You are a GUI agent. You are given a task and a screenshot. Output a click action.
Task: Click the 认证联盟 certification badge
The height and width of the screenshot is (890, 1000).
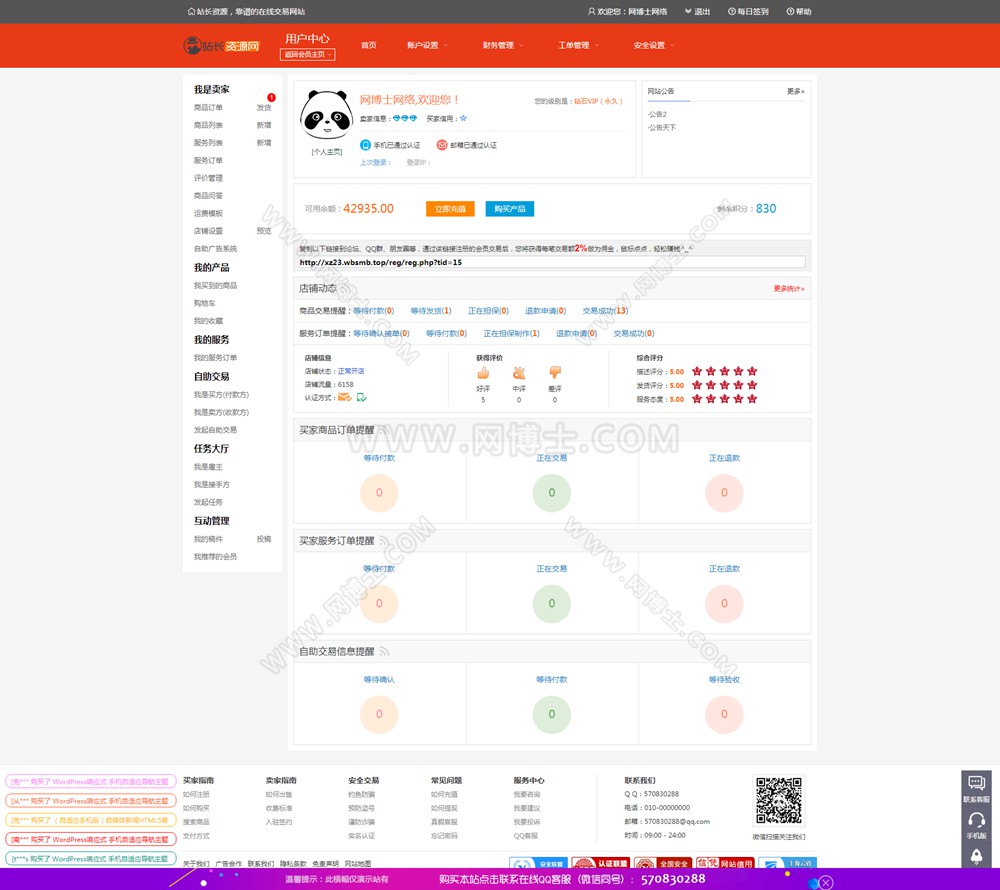(x=600, y=863)
